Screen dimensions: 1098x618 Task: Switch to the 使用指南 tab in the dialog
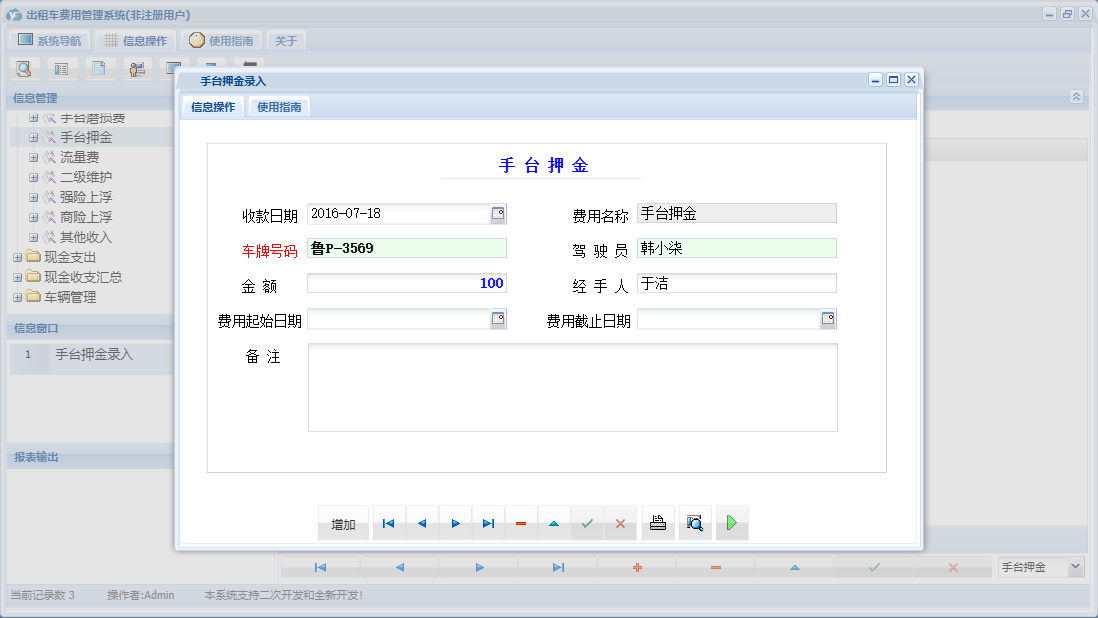279,104
